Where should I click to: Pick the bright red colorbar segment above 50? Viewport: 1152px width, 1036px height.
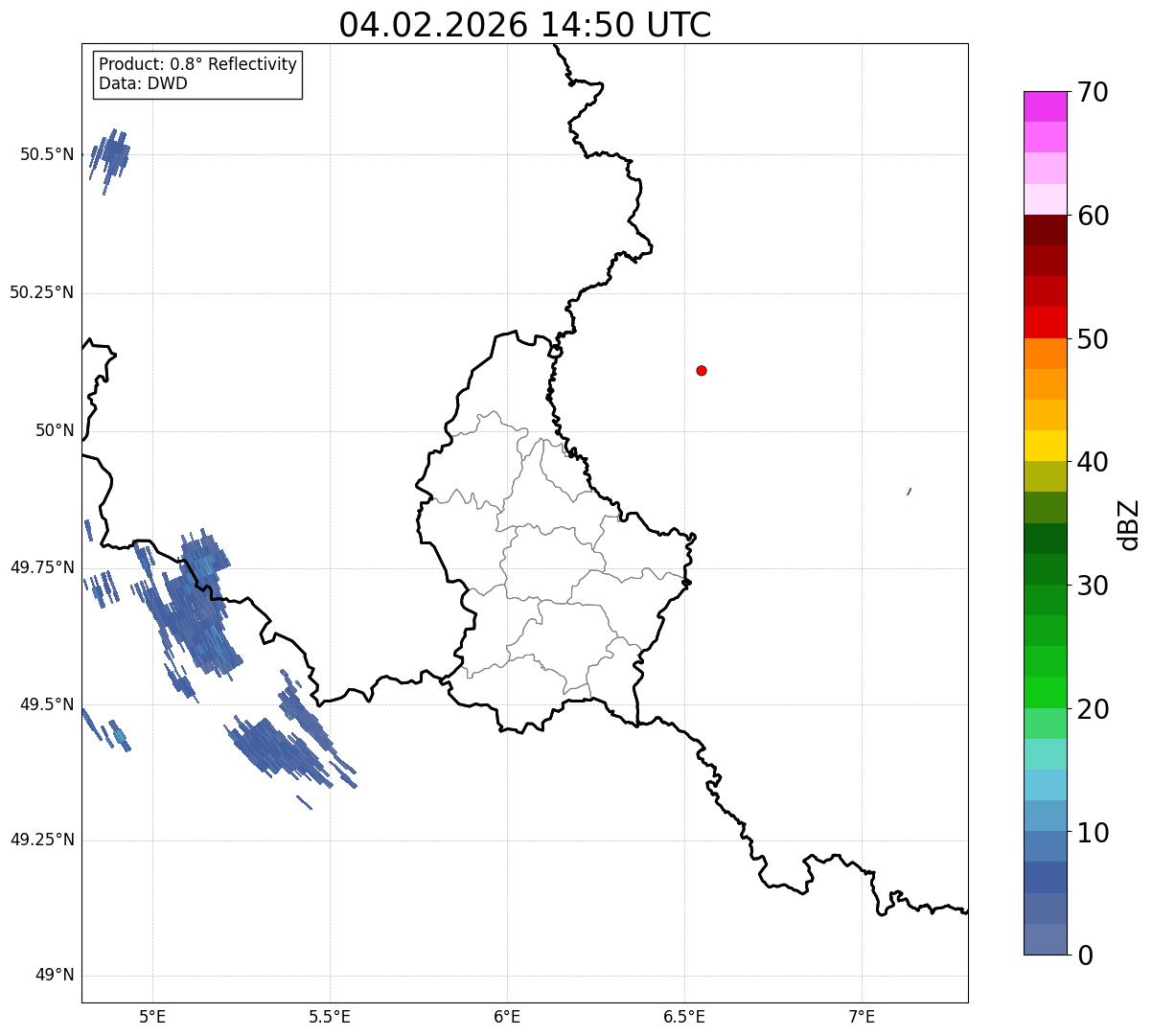click(x=1045, y=322)
